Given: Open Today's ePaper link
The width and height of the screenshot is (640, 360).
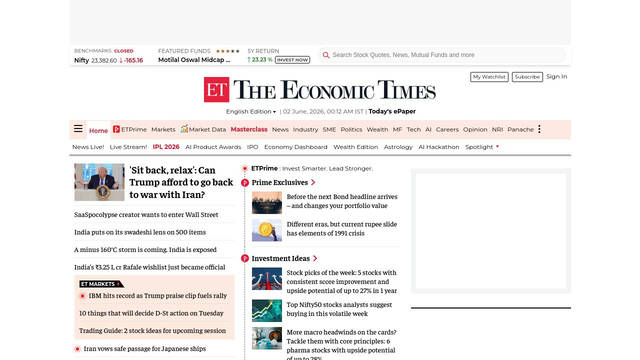Looking at the screenshot, I should pyautogui.click(x=392, y=111).
